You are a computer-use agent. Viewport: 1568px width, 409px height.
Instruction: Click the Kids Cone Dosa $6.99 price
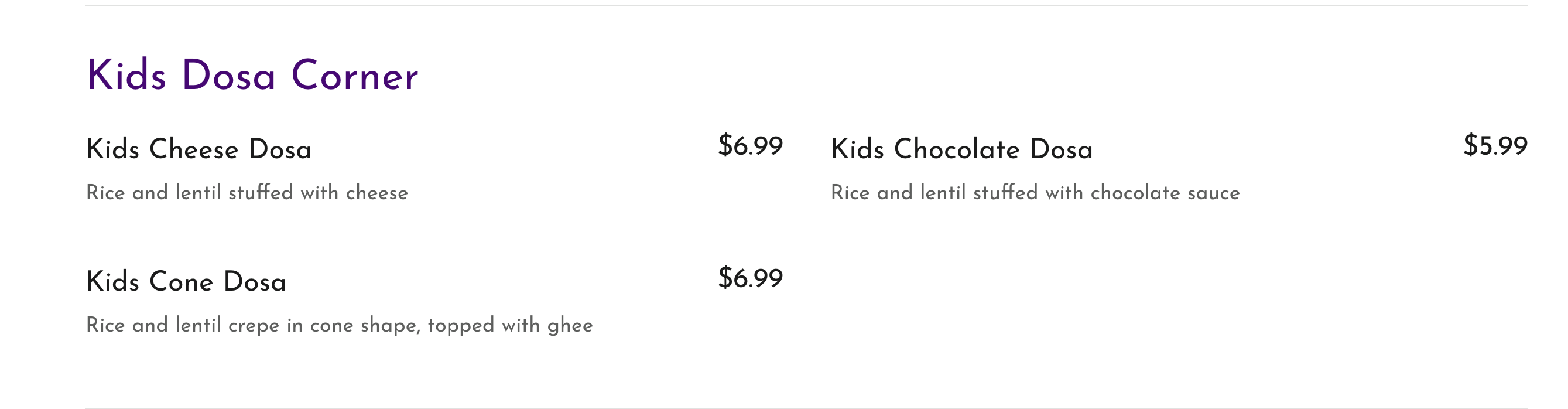(x=750, y=278)
